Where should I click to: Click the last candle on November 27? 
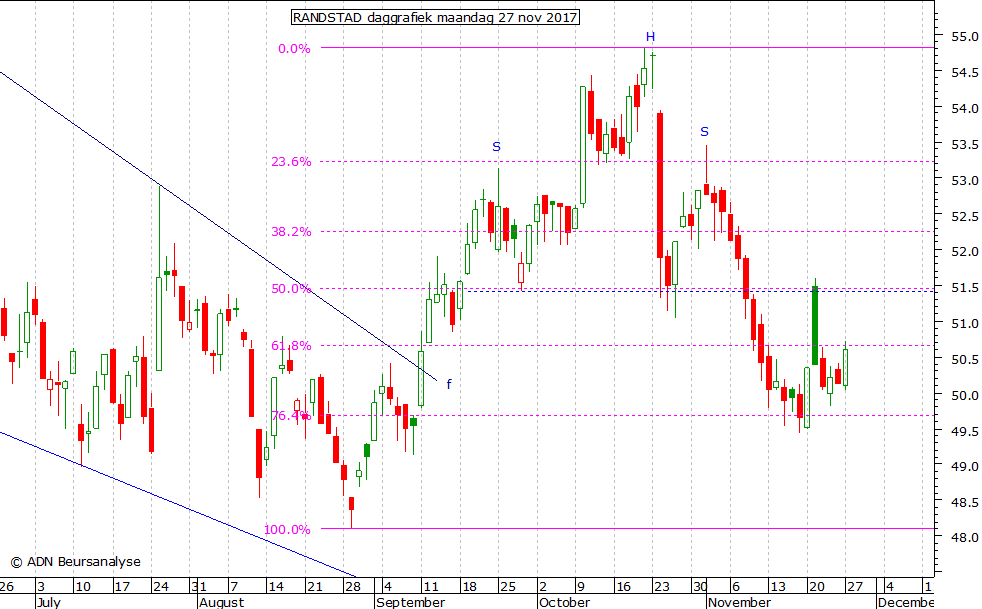[x=845, y=367]
